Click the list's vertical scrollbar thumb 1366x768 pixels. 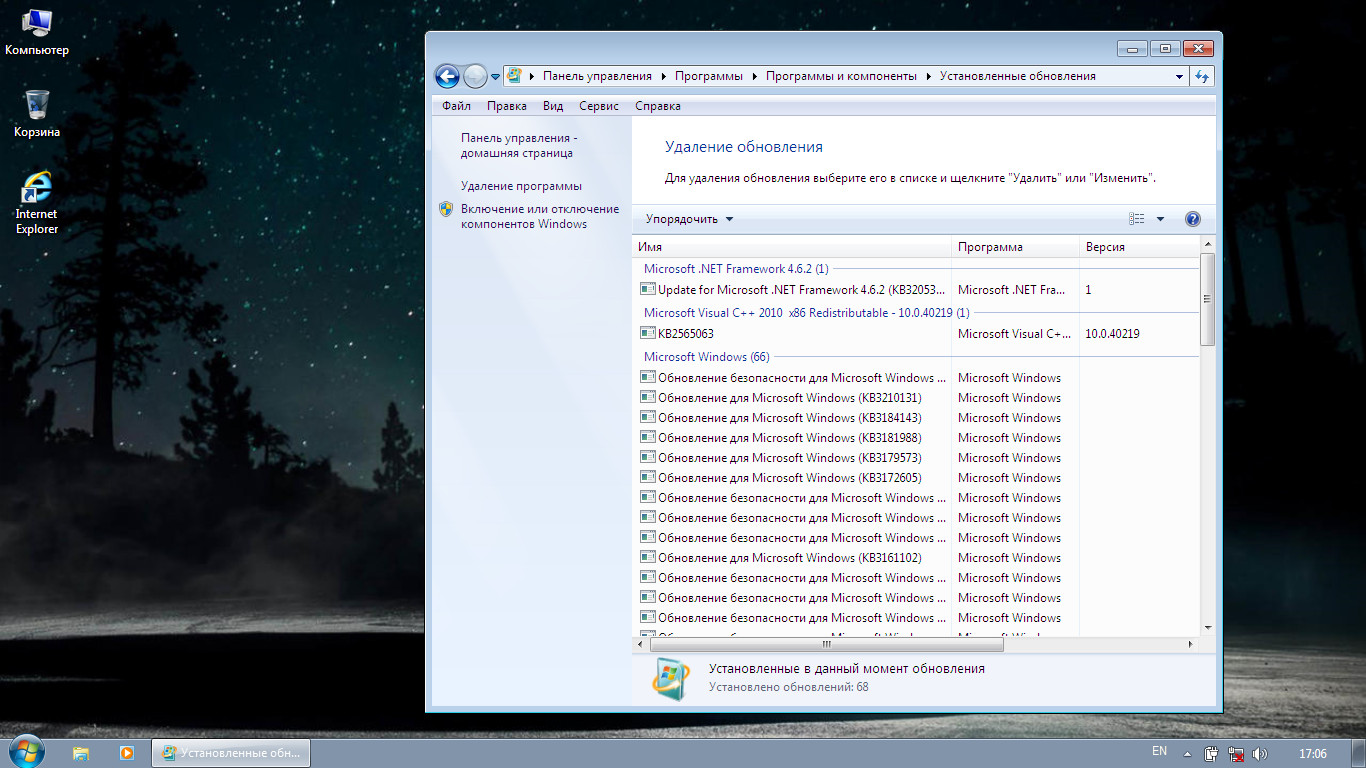pyautogui.click(x=1207, y=299)
